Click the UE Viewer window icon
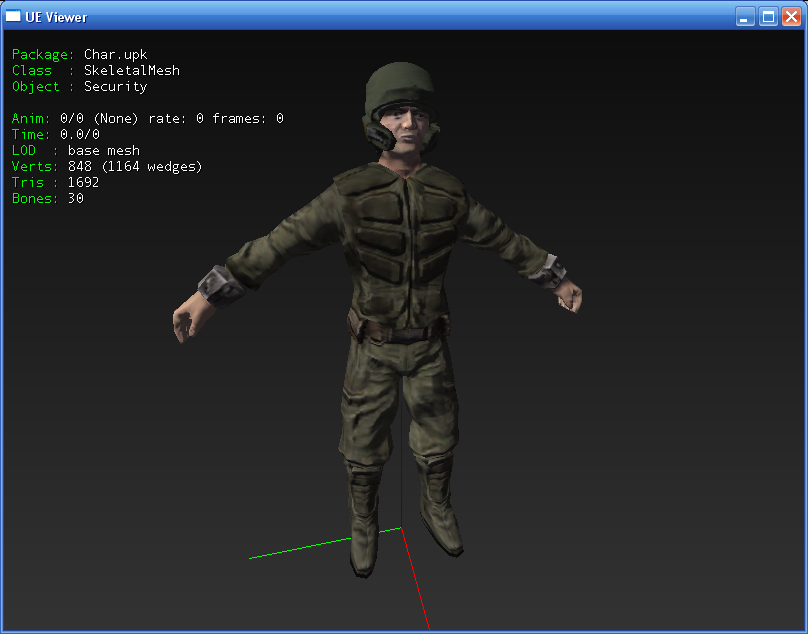 pos(15,17)
